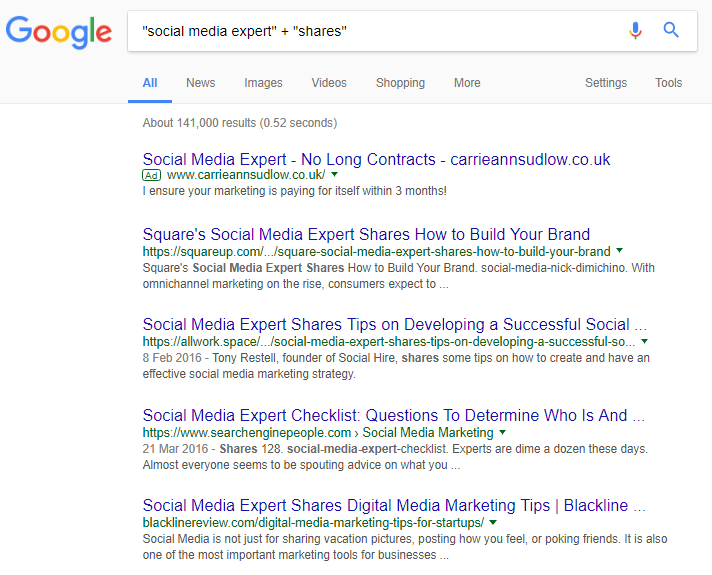Switch to the Images tab

263,83
